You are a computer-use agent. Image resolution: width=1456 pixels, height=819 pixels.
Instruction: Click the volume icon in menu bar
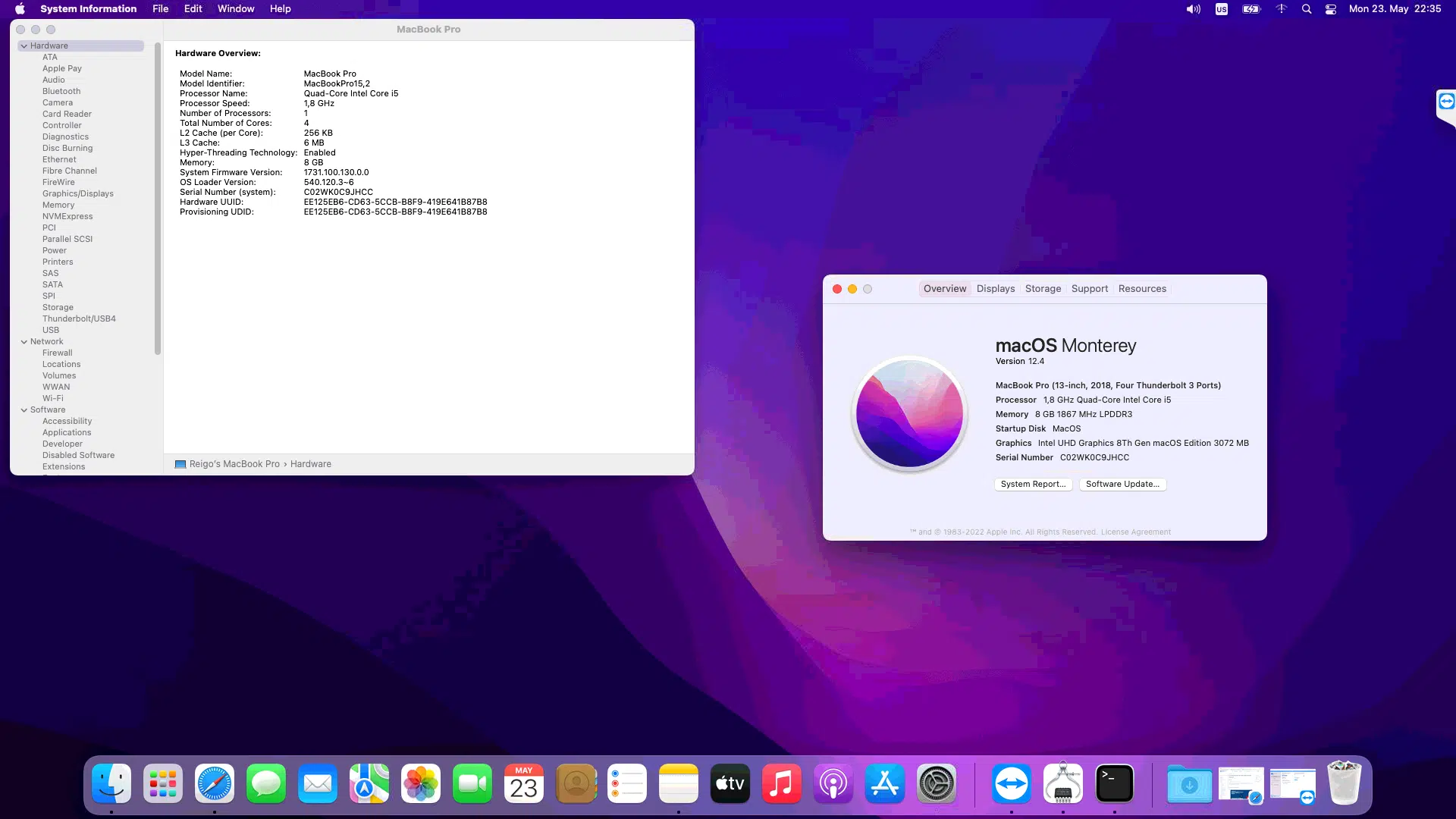(1193, 9)
